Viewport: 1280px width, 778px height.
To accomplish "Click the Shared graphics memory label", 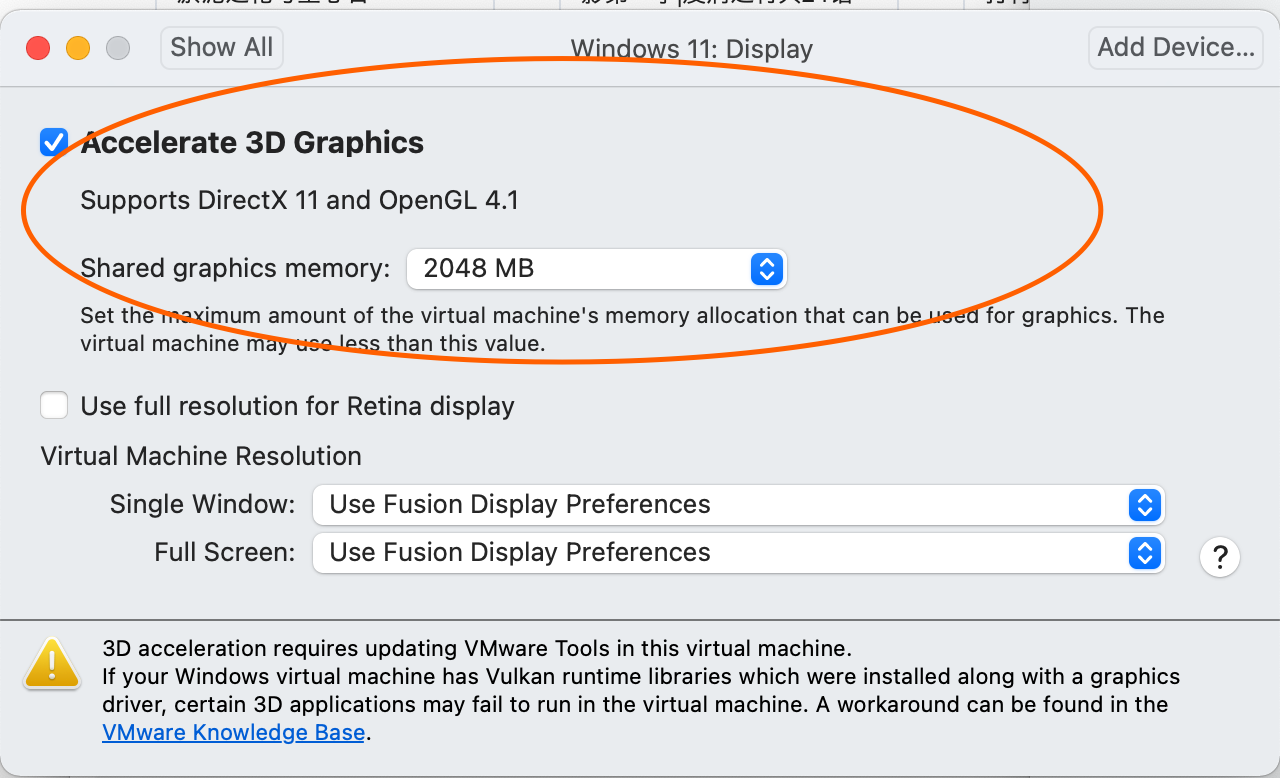I will (x=235, y=268).
